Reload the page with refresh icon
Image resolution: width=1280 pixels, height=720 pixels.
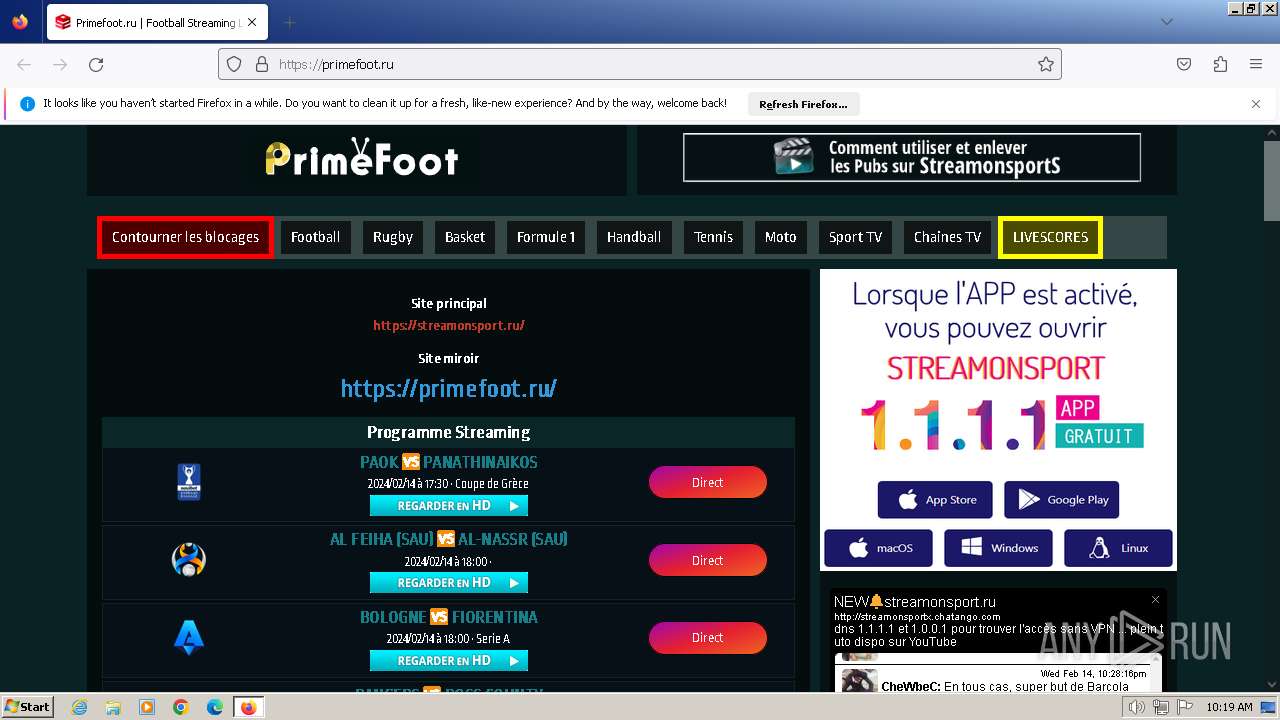click(x=96, y=64)
